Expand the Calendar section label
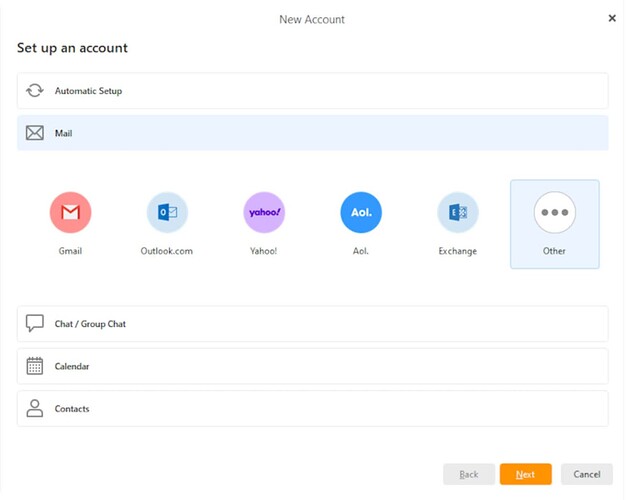The image size is (630, 500). pyautogui.click(x=72, y=366)
